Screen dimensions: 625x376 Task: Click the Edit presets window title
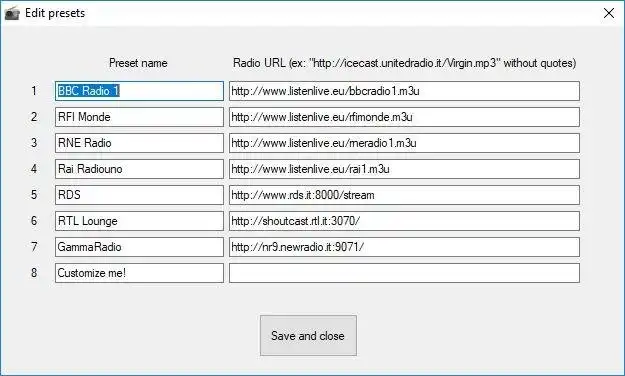pos(55,13)
